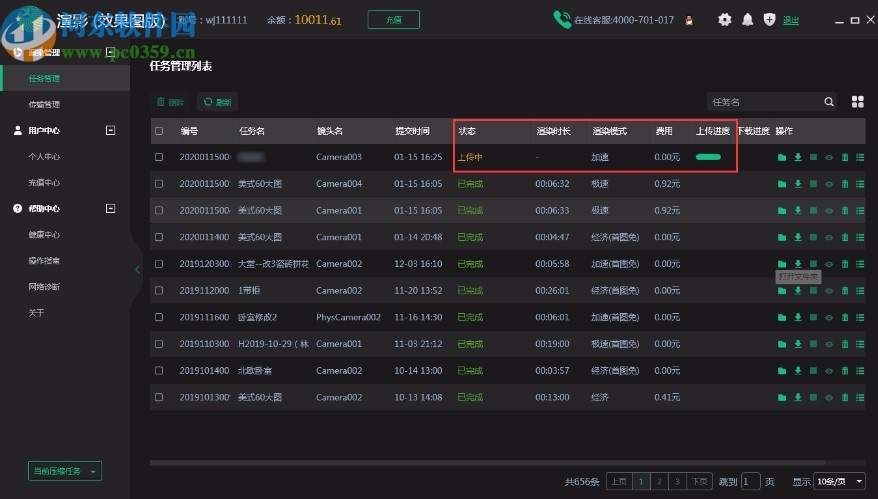Image resolution: width=878 pixels, height=499 pixels.
Task: Download results of the Camera004 task
Action: point(797,184)
